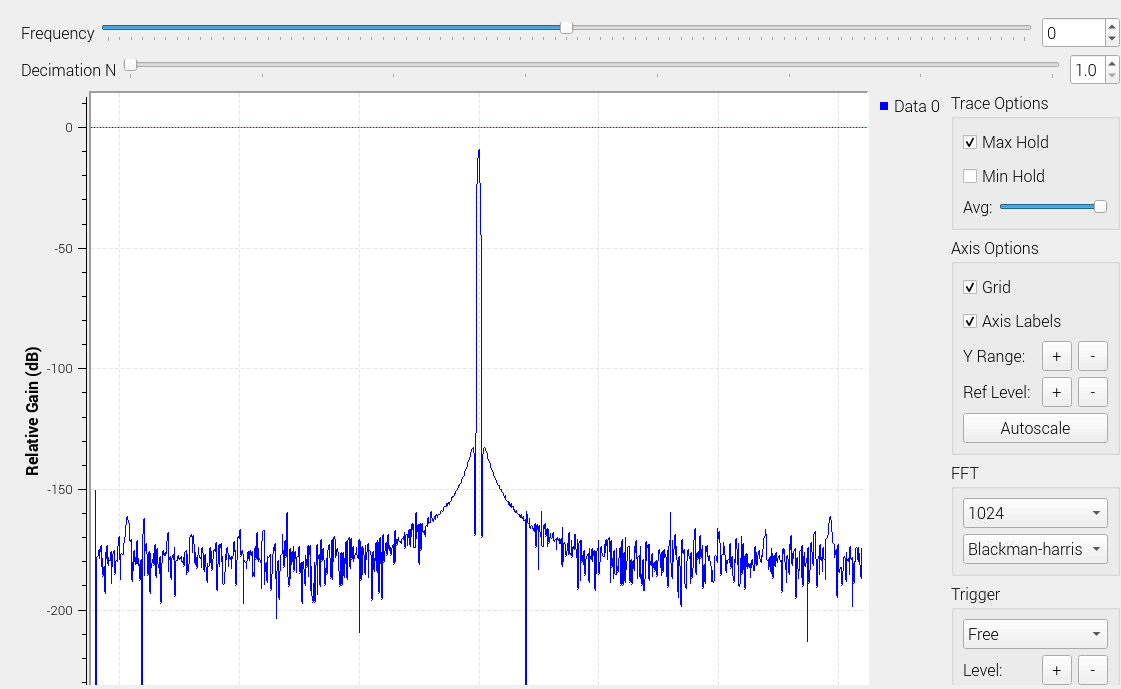This screenshot has width=1121, height=689.
Task: Disable the Max Hold checkbox
Action: (970, 142)
